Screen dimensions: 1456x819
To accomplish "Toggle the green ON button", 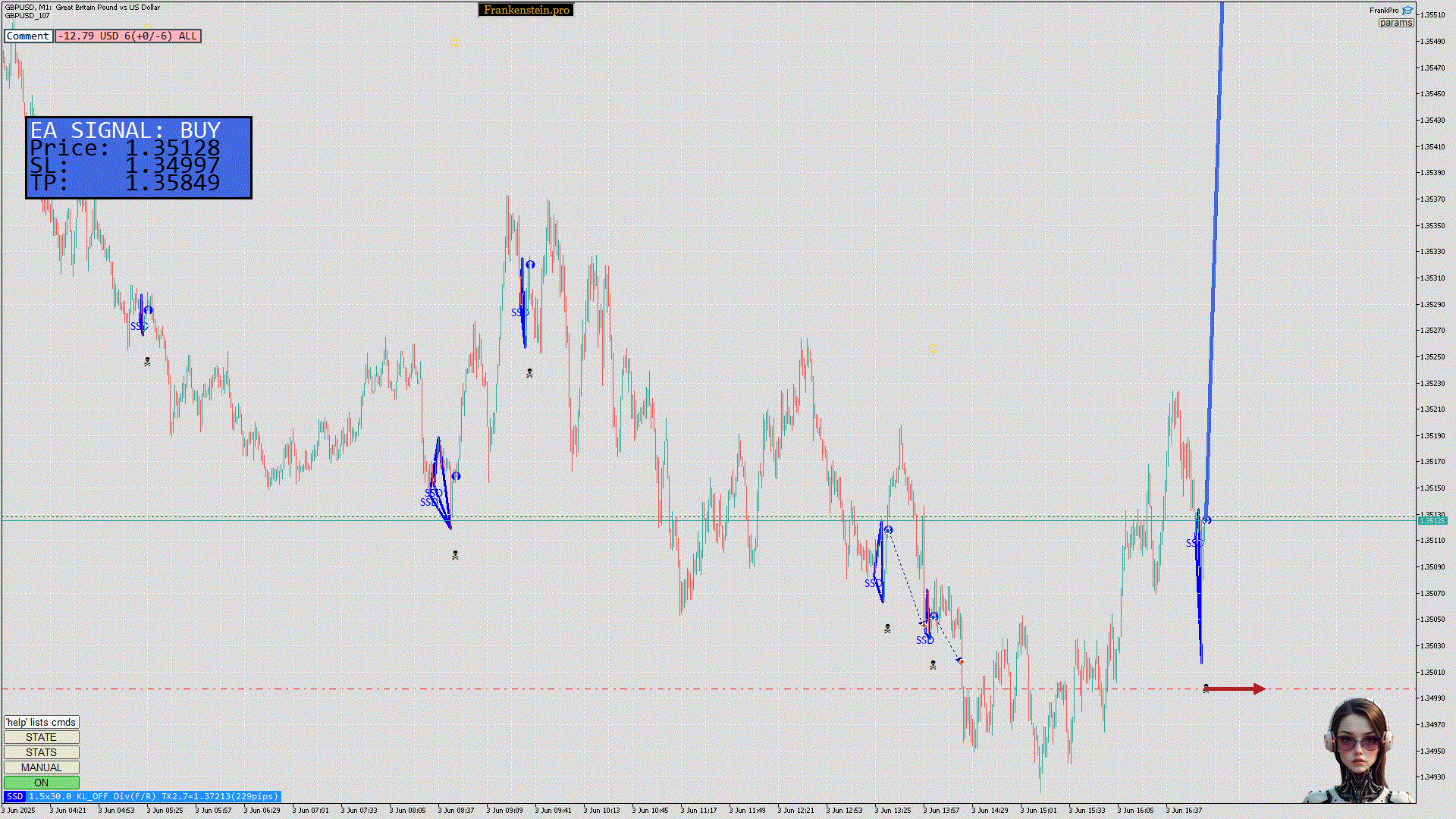I will pos(41,783).
